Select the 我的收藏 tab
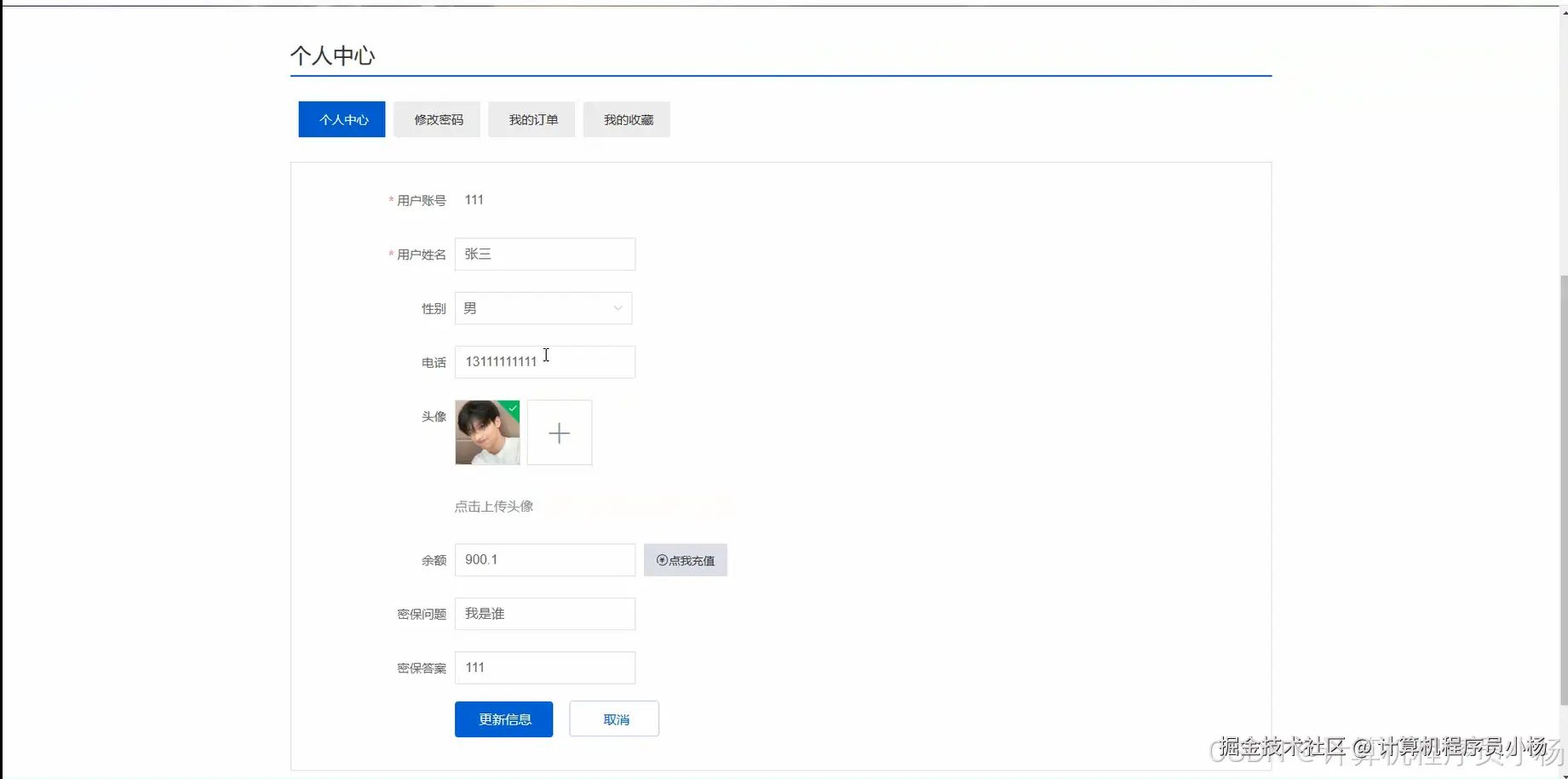The height and width of the screenshot is (779, 1568). pyautogui.click(x=626, y=119)
